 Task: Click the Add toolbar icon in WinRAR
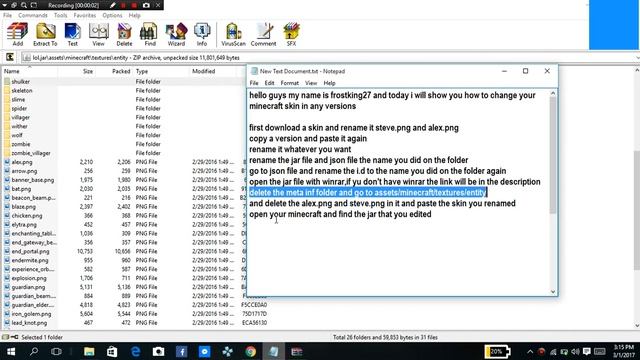coord(18,34)
